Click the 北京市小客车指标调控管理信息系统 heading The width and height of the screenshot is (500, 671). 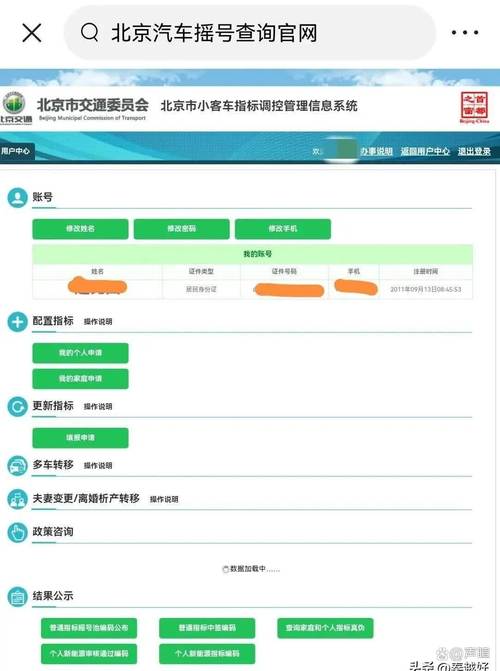click(x=259, y=106)
